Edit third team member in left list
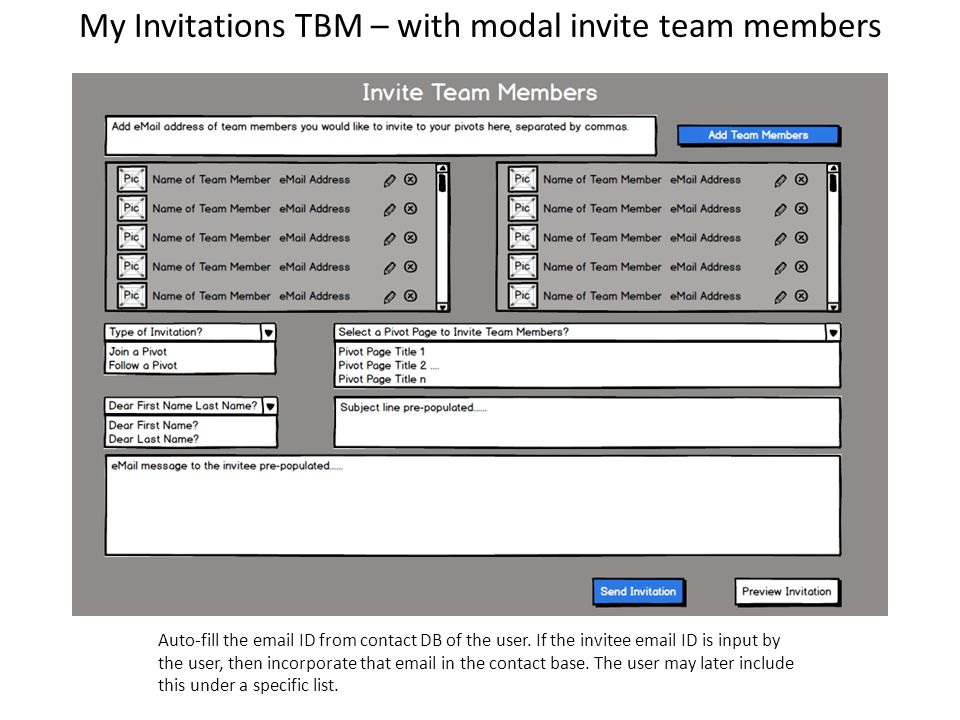Image resolution: width=960 pixels, height=720 pixels. 389,239
